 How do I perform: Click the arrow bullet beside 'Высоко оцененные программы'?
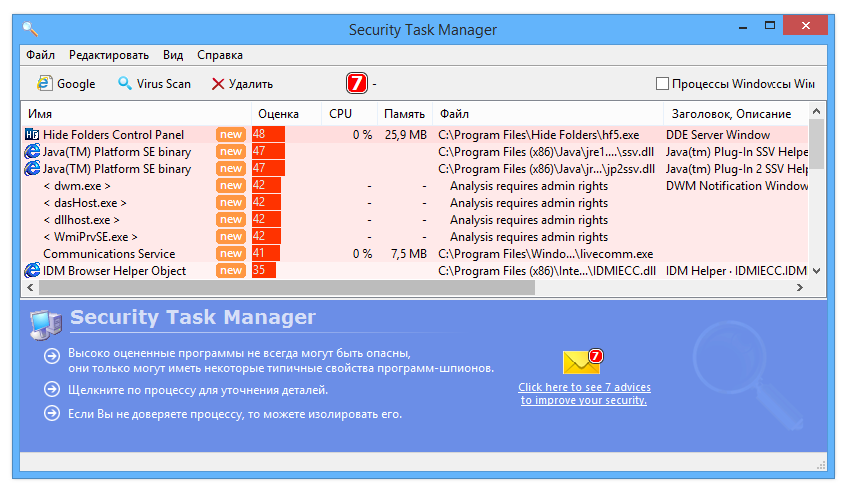click(52, 356)
